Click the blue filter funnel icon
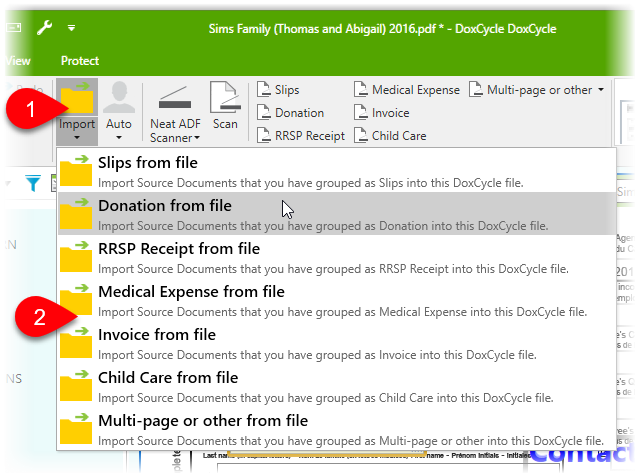 point(33,183)
